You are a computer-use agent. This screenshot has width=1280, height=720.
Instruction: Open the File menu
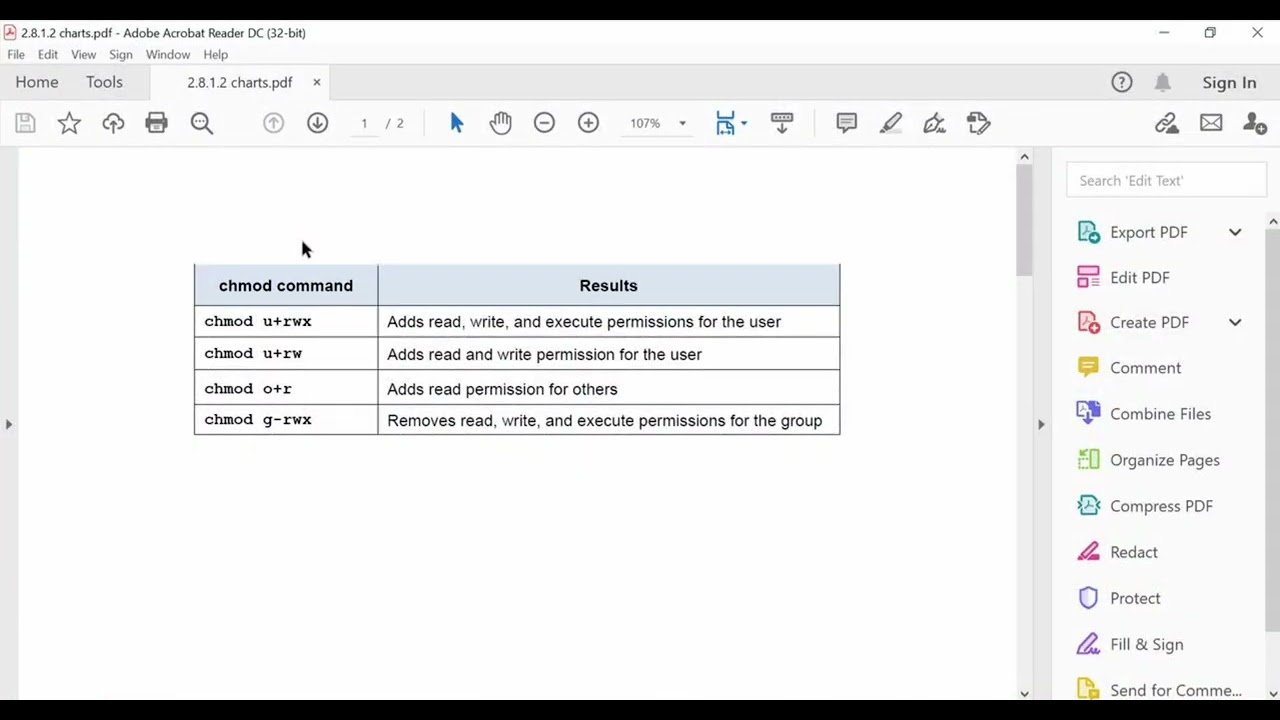click(x=16, y=55)
